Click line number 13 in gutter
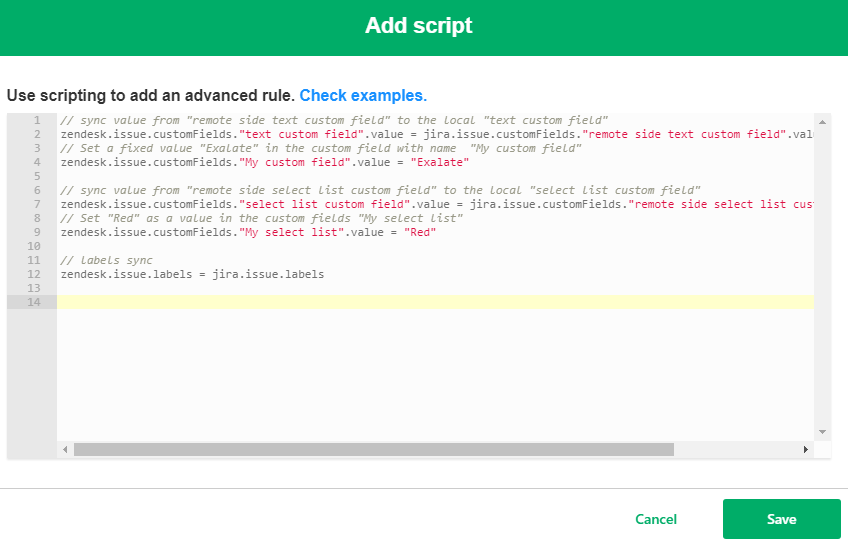The width and height of the screenshot is (848, 544). click(34, 288)
